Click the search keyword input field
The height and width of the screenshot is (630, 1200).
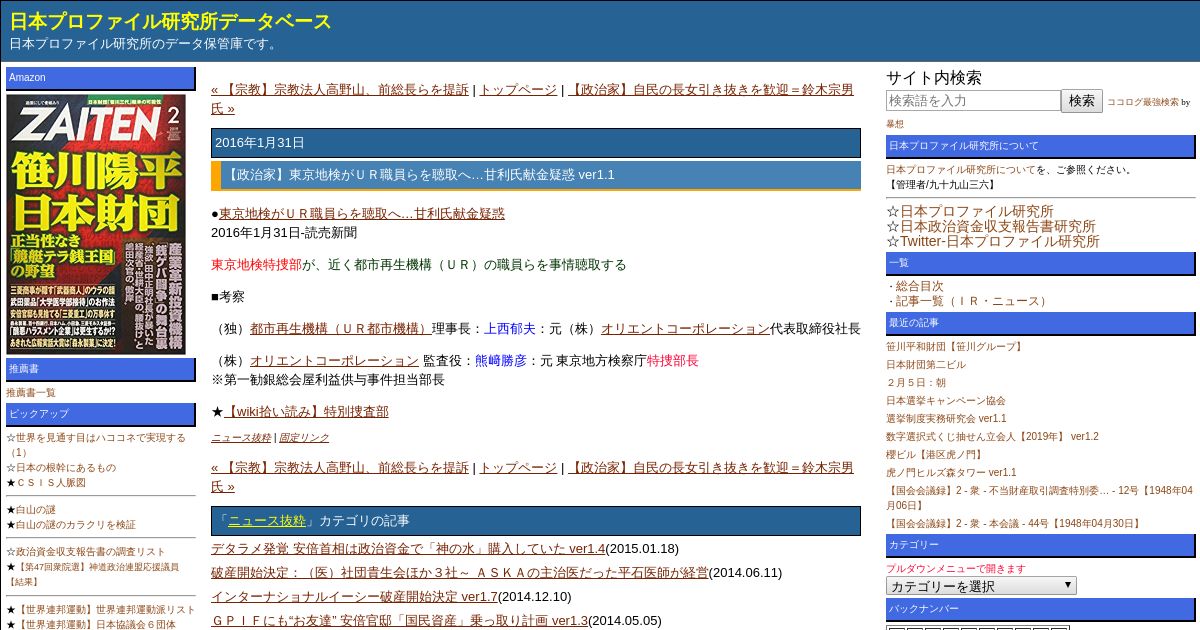973,101
